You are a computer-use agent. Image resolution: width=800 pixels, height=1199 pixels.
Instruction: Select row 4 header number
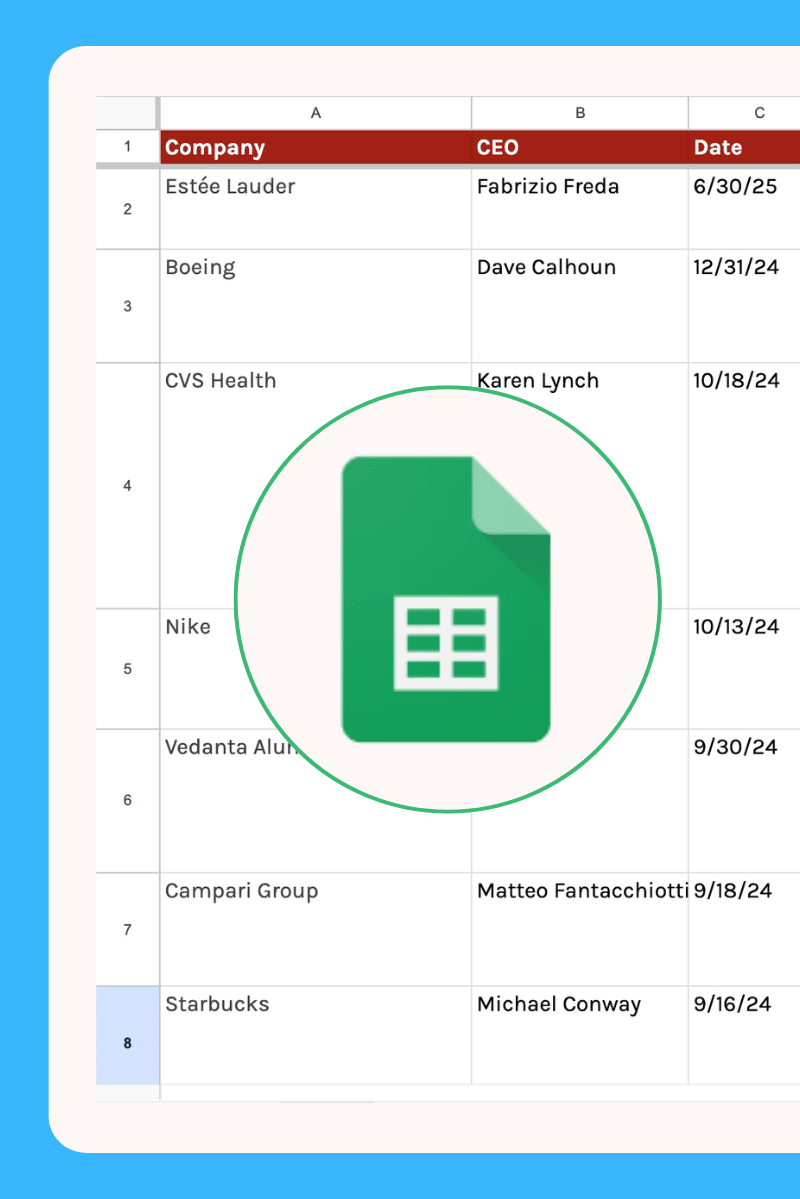pyautogui.click(x=127, y=486)
